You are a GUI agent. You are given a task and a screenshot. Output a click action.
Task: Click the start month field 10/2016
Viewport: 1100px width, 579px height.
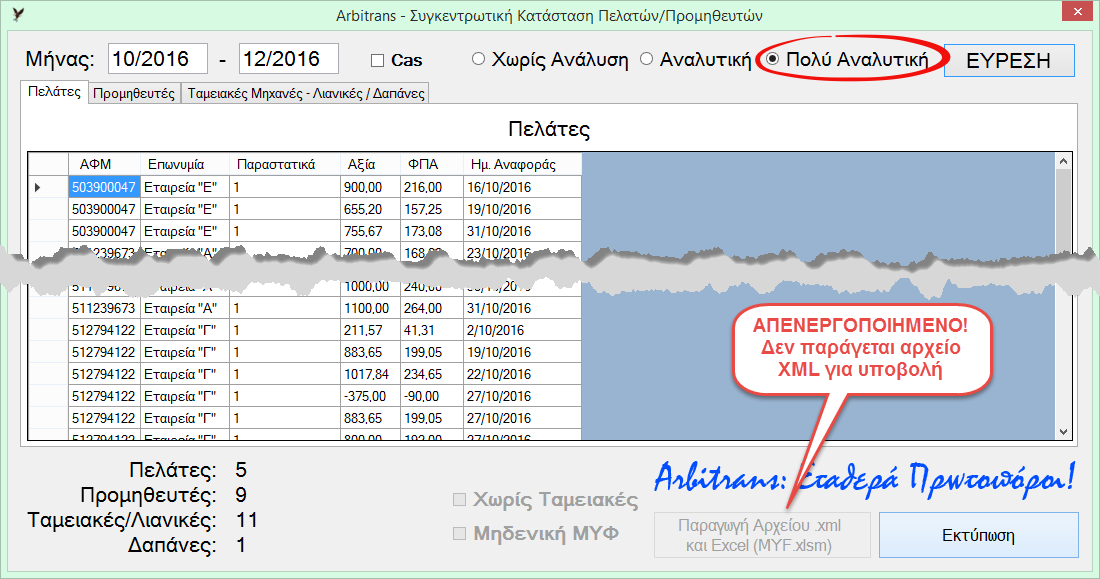click(158, 59)
